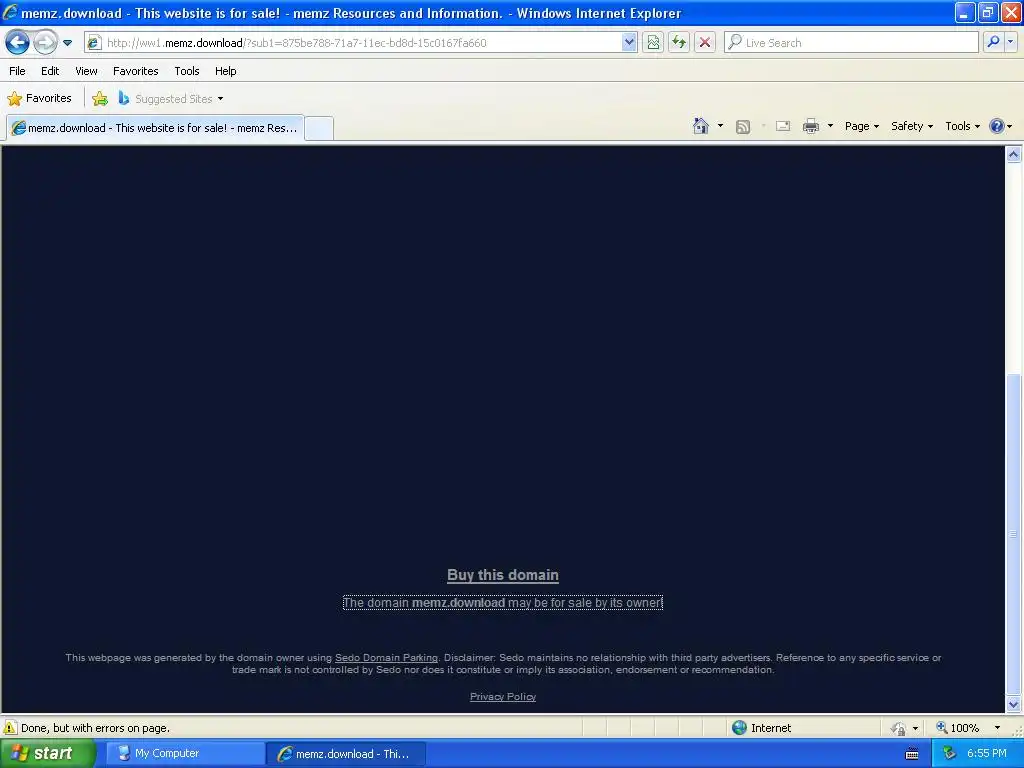Click the address bar URL field
1024x768 pixels.
360,43
